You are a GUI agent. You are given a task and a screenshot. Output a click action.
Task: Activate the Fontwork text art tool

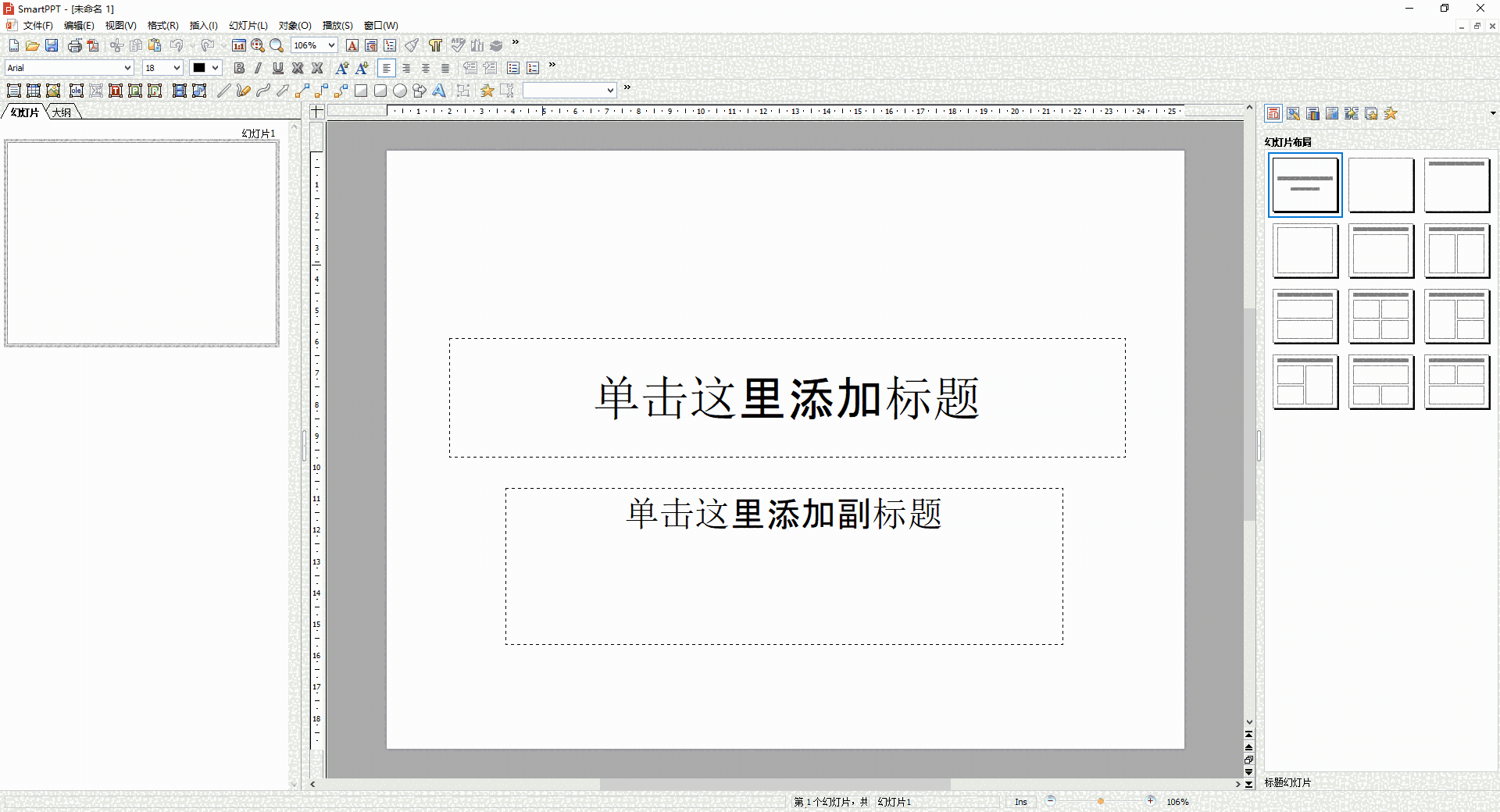(439, 91)
